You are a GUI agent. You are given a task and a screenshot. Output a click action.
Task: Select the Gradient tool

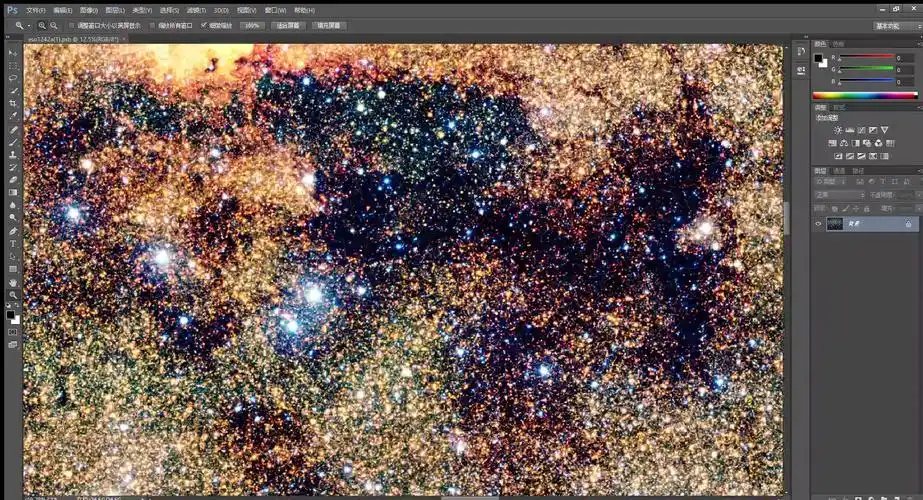pyautogui.click(x=13, y=193)
